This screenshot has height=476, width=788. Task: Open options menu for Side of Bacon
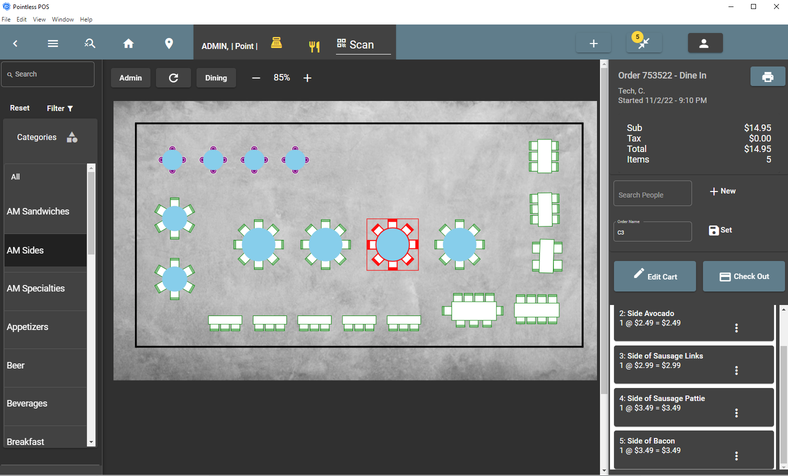(736, 456)
